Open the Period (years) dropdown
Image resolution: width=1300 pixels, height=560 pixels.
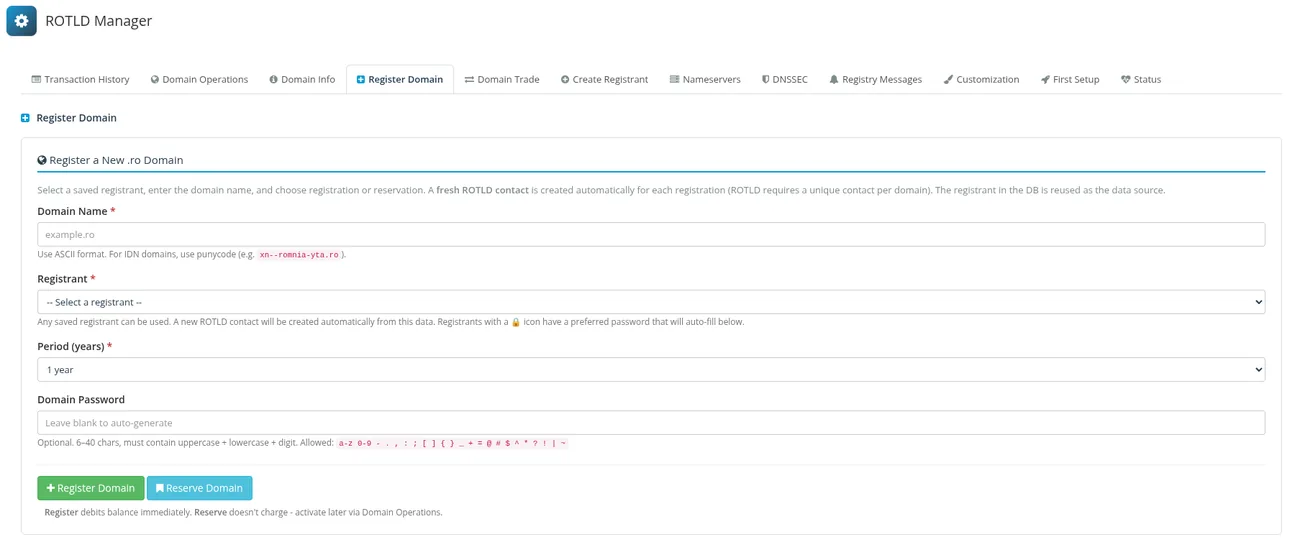[x=651, y=370]
